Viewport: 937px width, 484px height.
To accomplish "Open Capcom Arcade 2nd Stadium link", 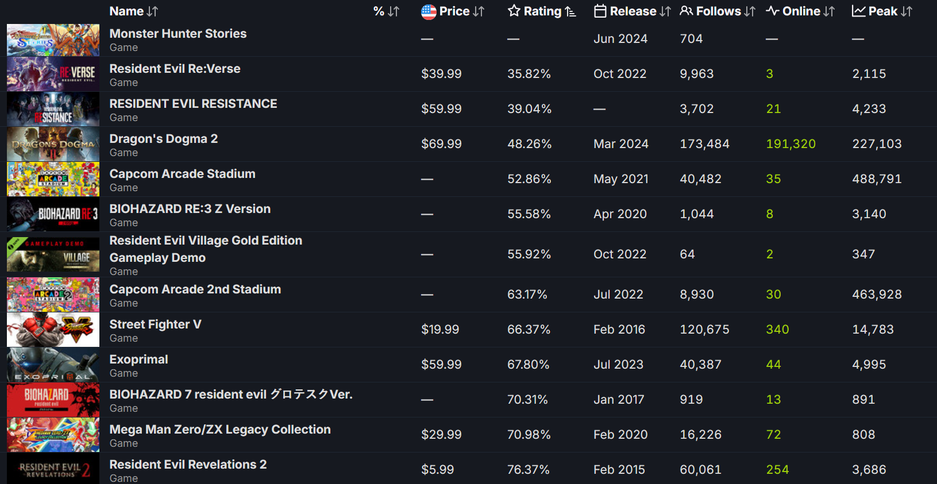I will point(195,290).
